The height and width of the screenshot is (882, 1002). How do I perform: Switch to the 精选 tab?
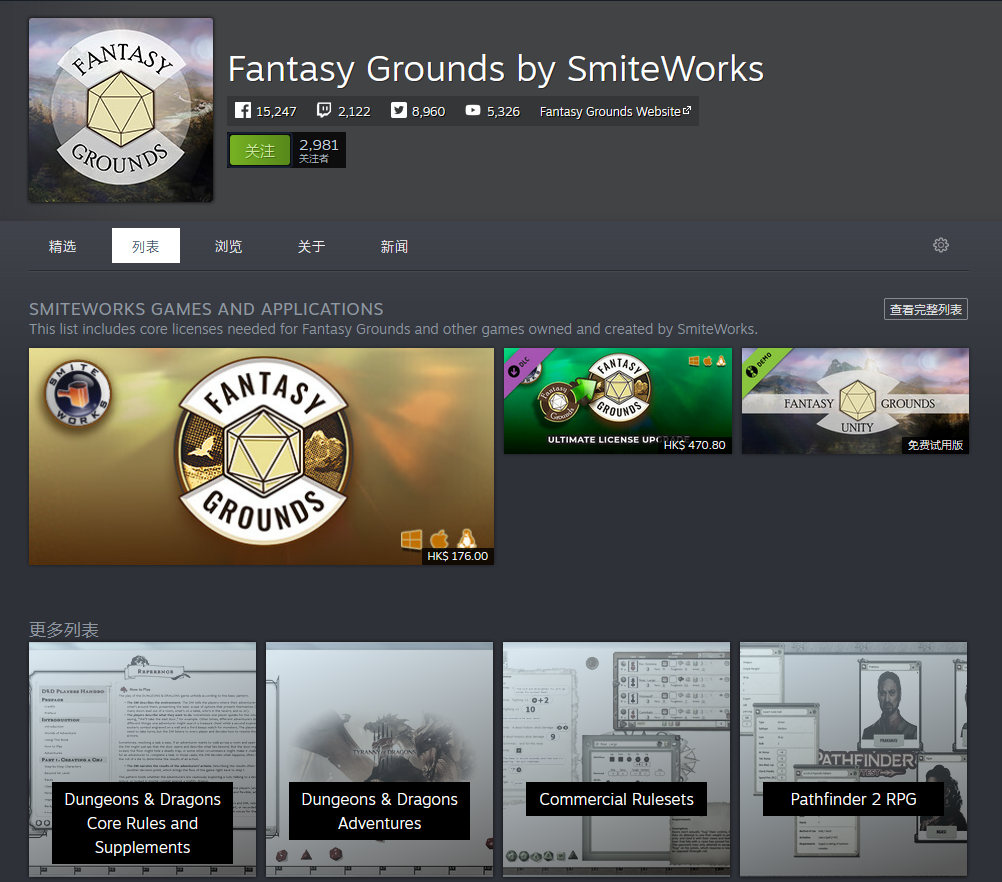tap(63, 246)
